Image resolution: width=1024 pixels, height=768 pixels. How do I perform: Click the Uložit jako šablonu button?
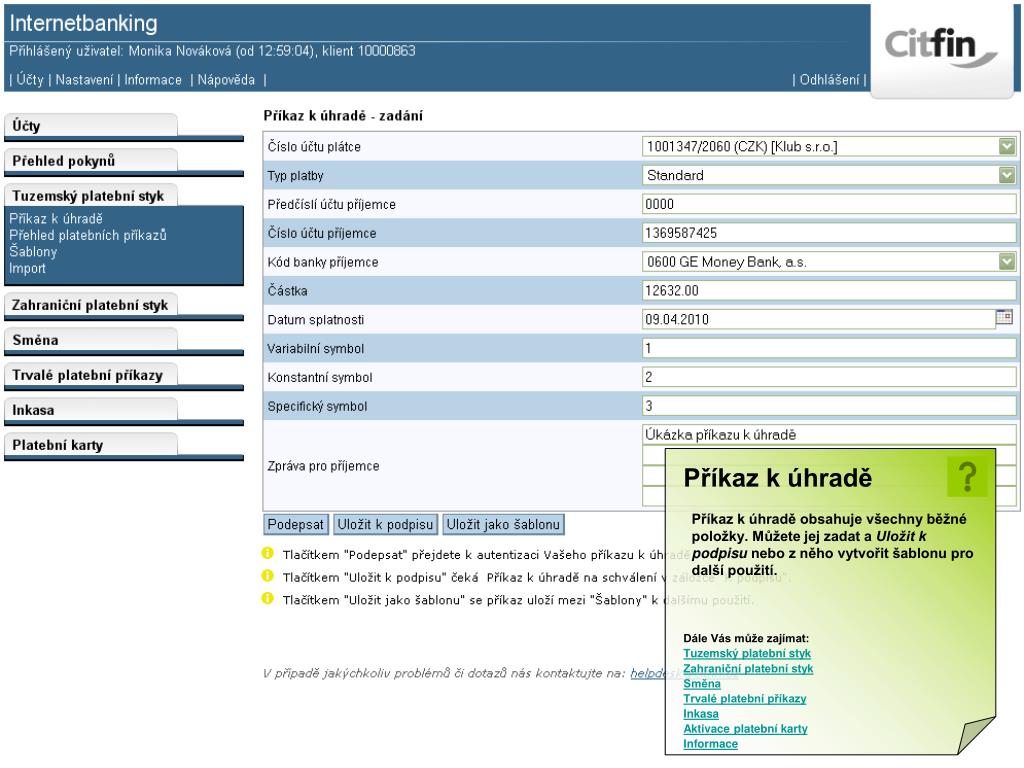(503, 524)
